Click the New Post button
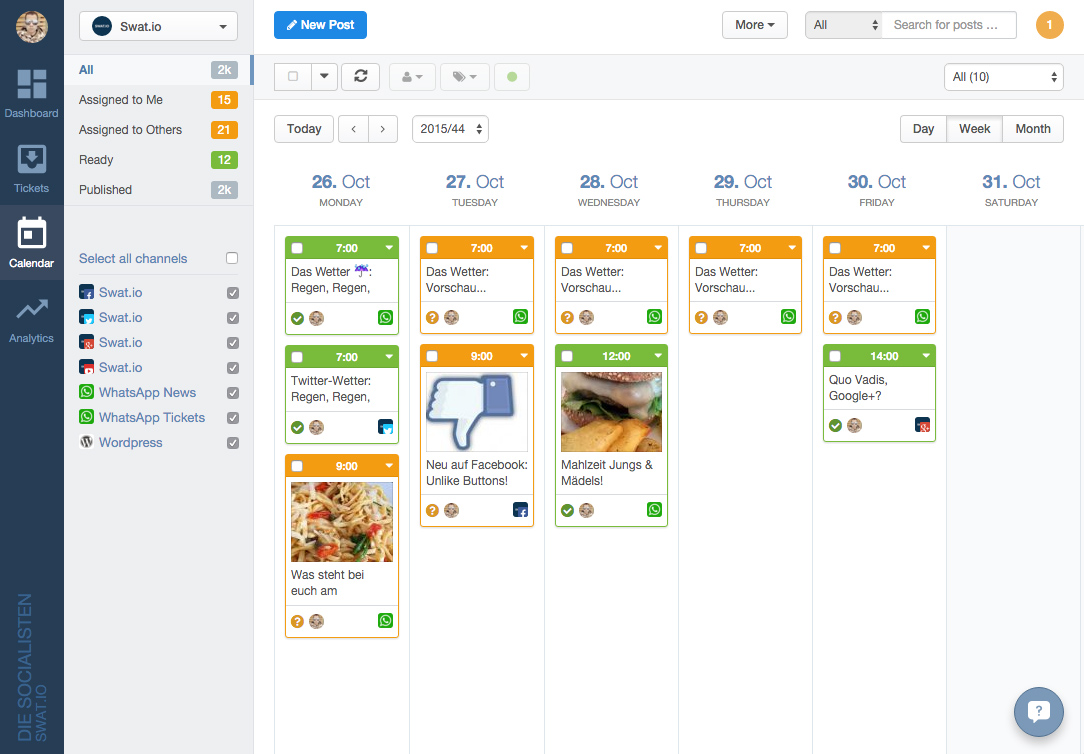Image resolution: width=1084 pixels, height=754 pixels. tap(320, 25)
